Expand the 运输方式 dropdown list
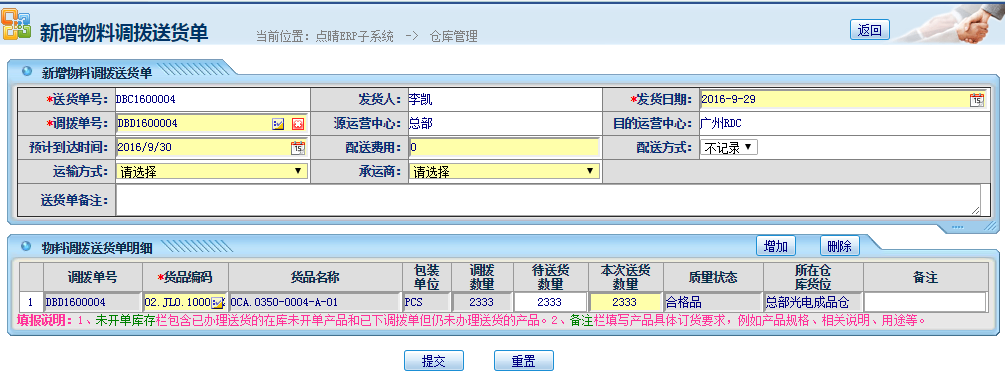Image resolution: width=1005 pixels, height=381 pixels. click(212, 171)
